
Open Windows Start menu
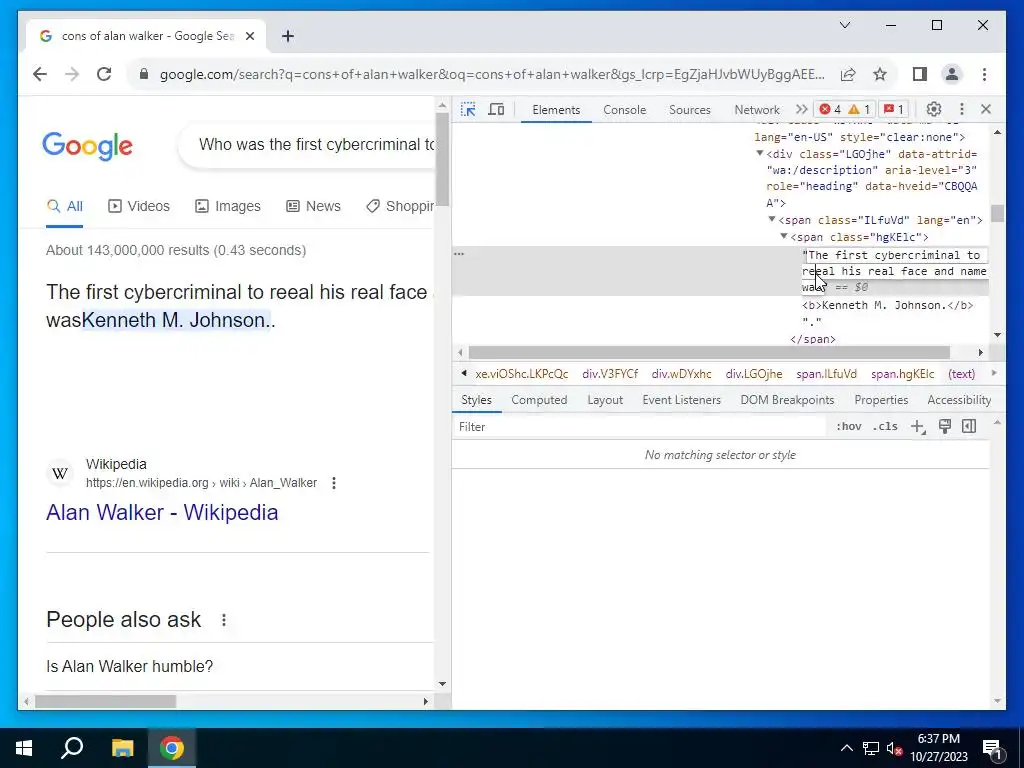pos(24,748)
